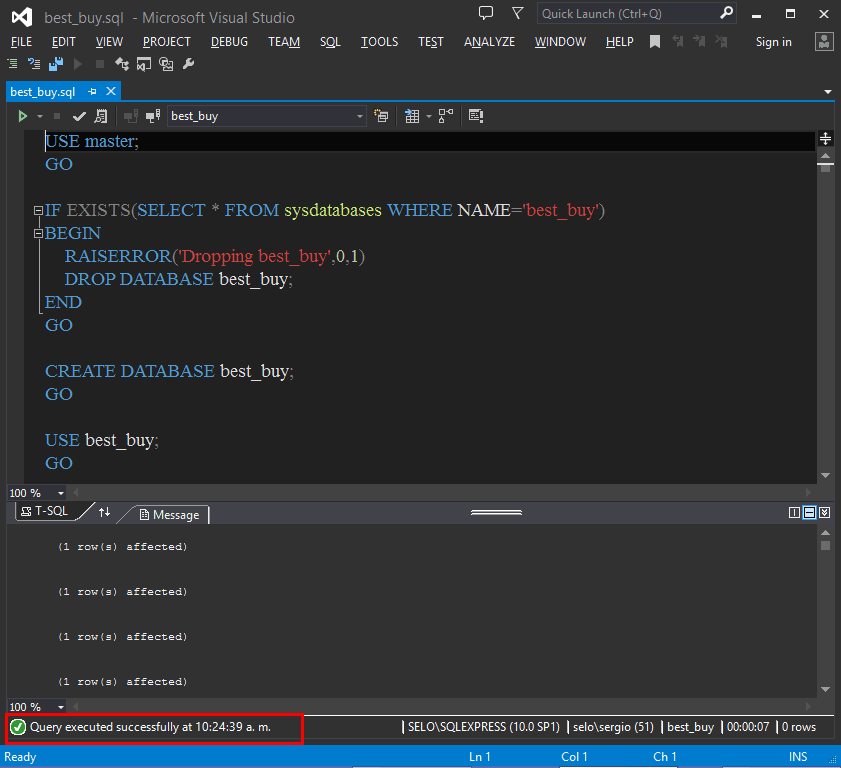The height and width of the screenshot is (768, 841).
Task: Open the SQL menu
Action: [x=330, y=42]
